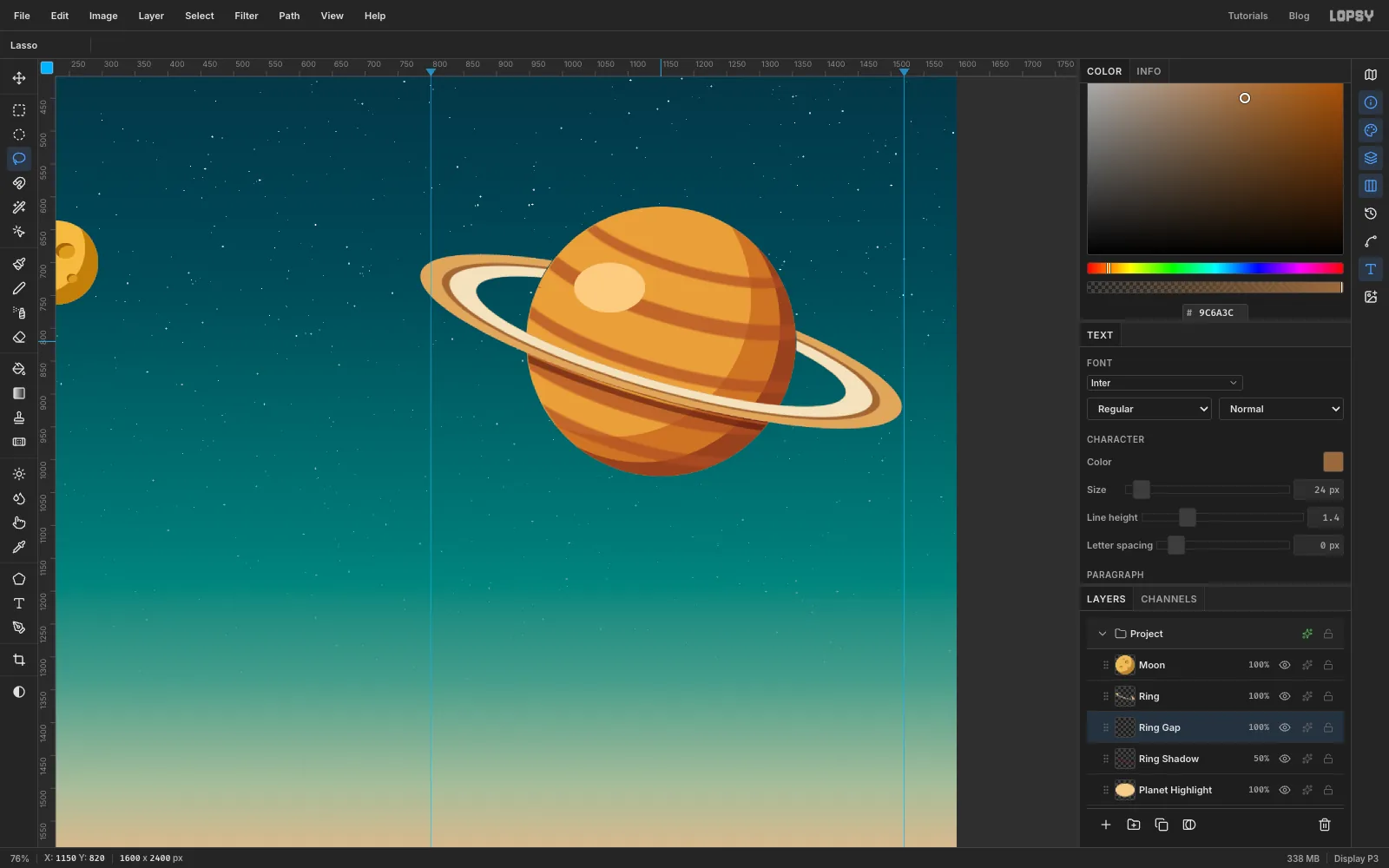Select the Eyedropper tool
The height and width of the screenshot is (868, 1389).
point(19,547)
